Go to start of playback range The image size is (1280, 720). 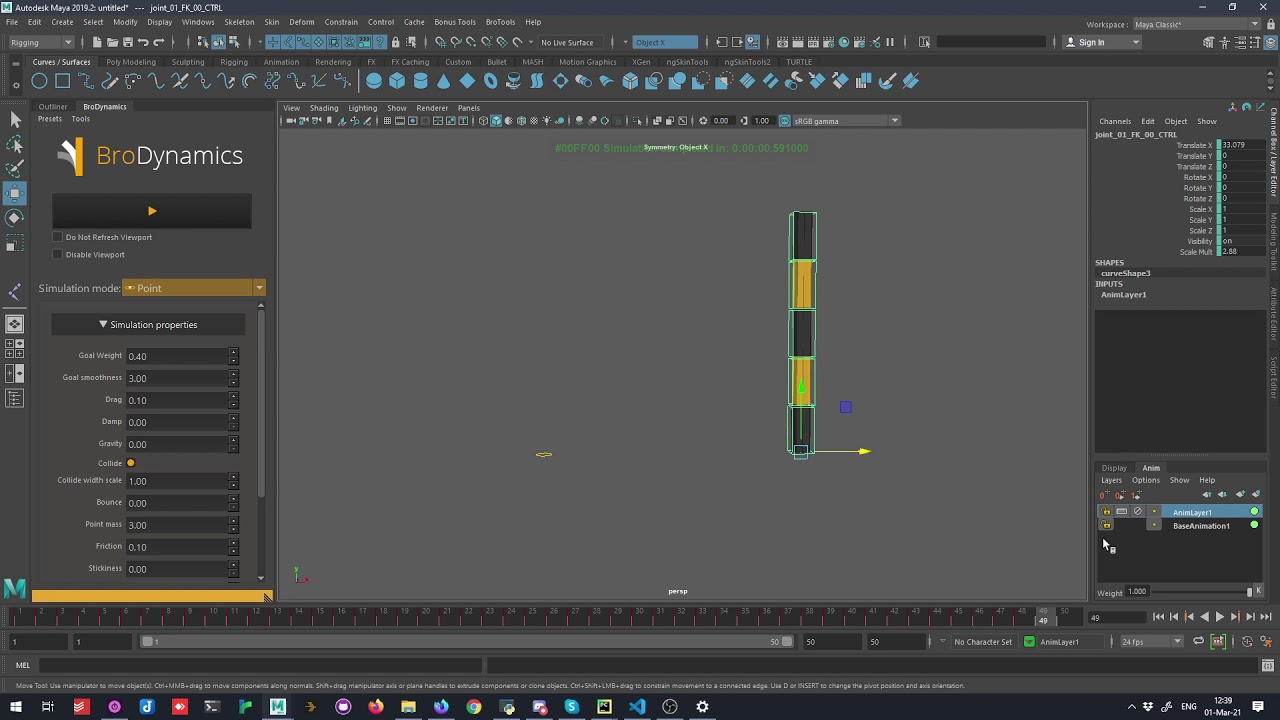coord(1158,617)
